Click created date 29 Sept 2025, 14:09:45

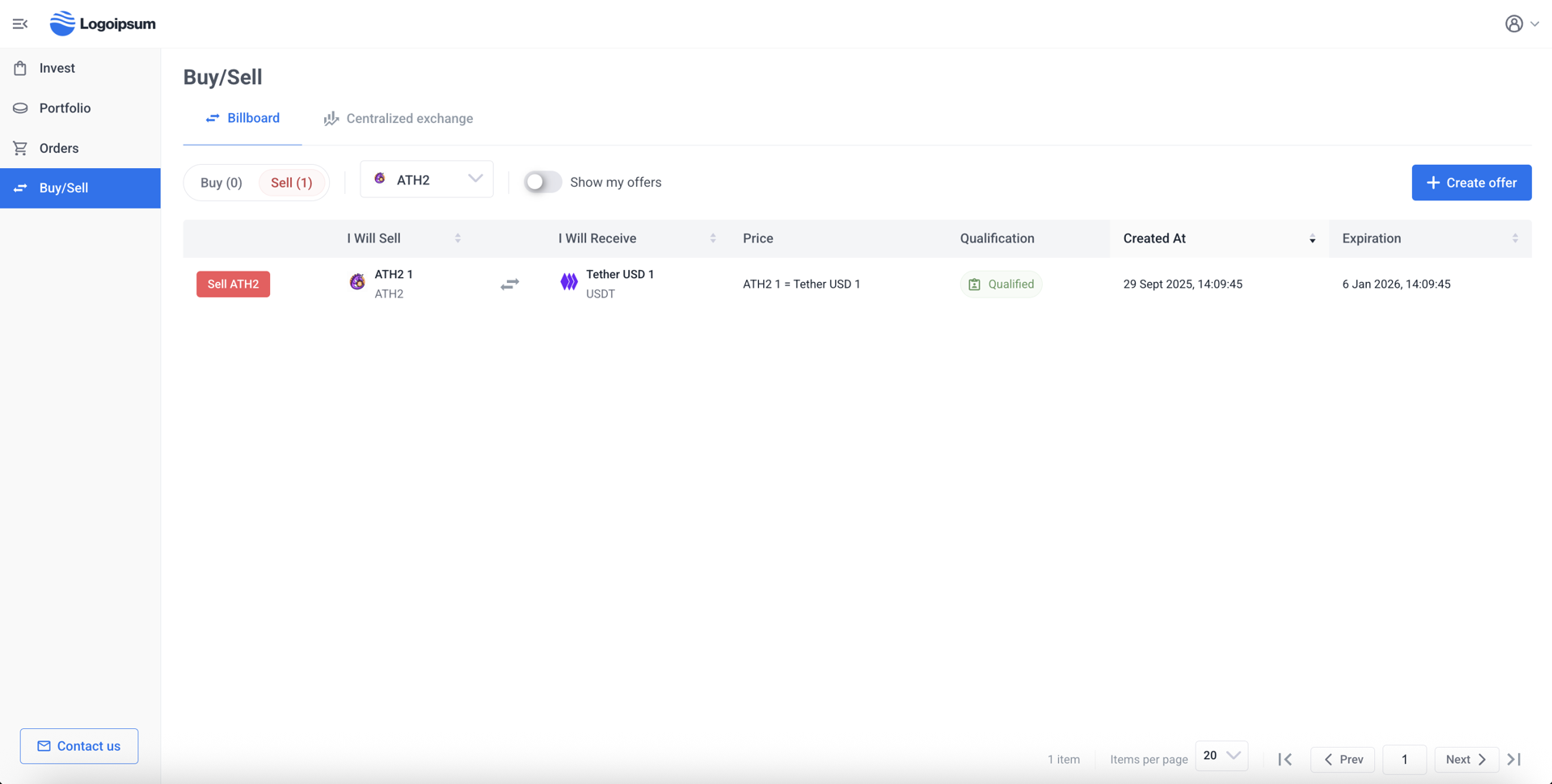[x=1183, y=285]
